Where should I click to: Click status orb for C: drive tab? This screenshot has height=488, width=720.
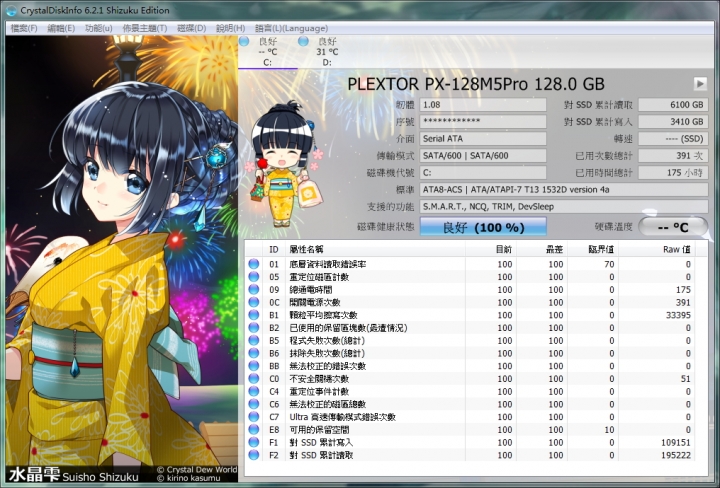[244, 41]
